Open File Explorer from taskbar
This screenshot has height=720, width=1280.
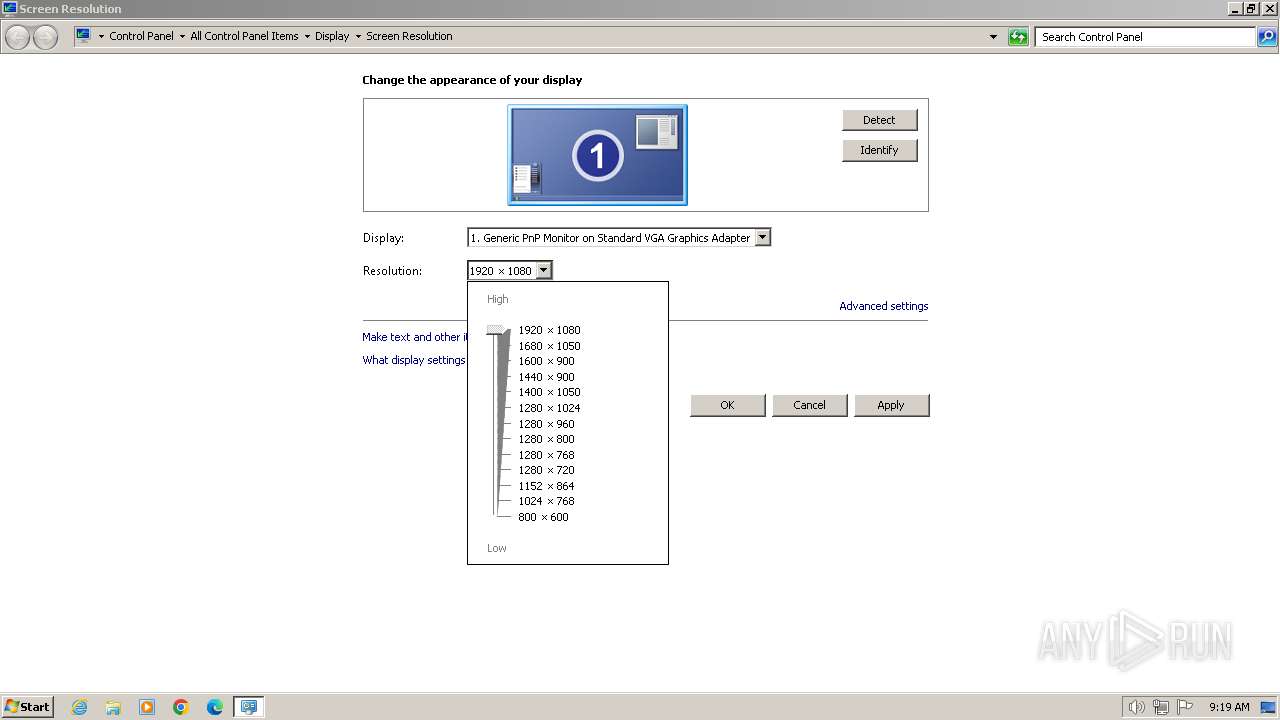pyautogui.click(x=113, y=707)
